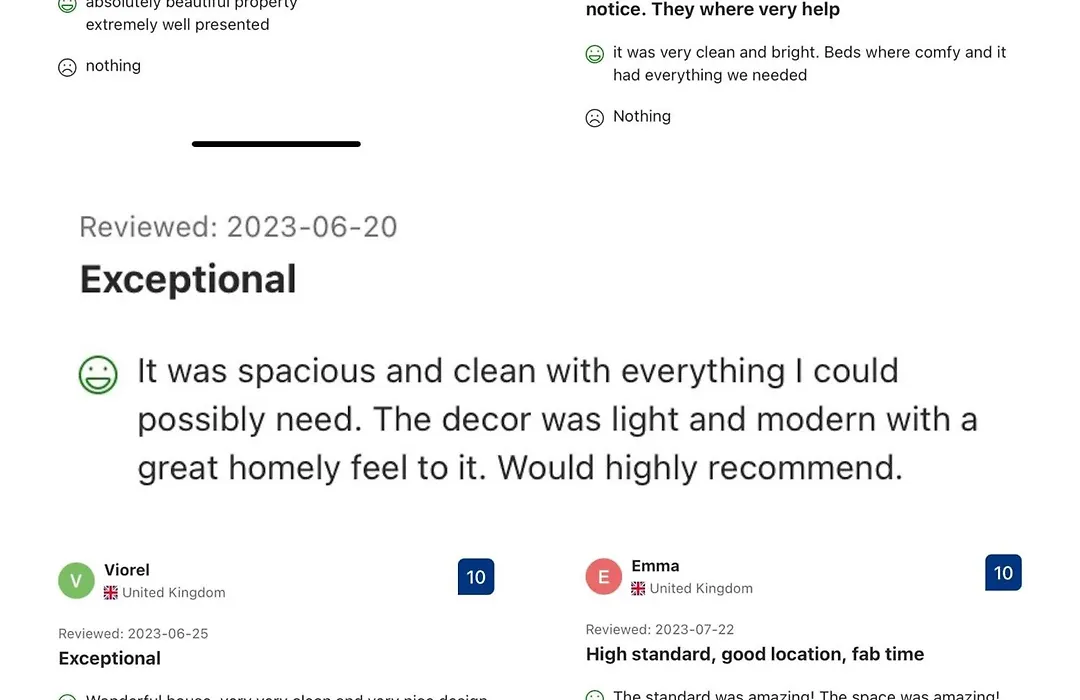Viewport: 1080px width, 700px height.
Task: Click the 'Reviewed: 2023-06-25' date under Viorel
Action: [x=133, y=633]
